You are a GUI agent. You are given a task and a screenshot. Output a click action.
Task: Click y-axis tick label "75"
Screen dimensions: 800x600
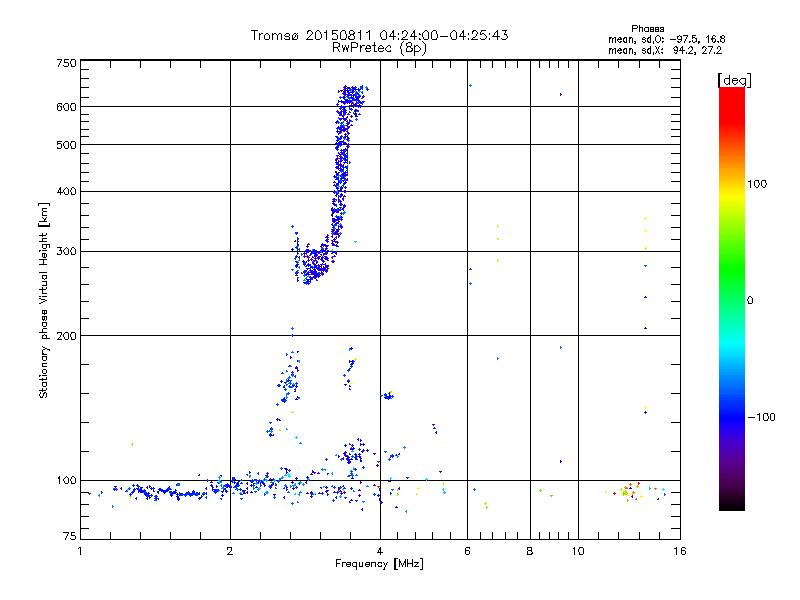(x=69, y=536)
